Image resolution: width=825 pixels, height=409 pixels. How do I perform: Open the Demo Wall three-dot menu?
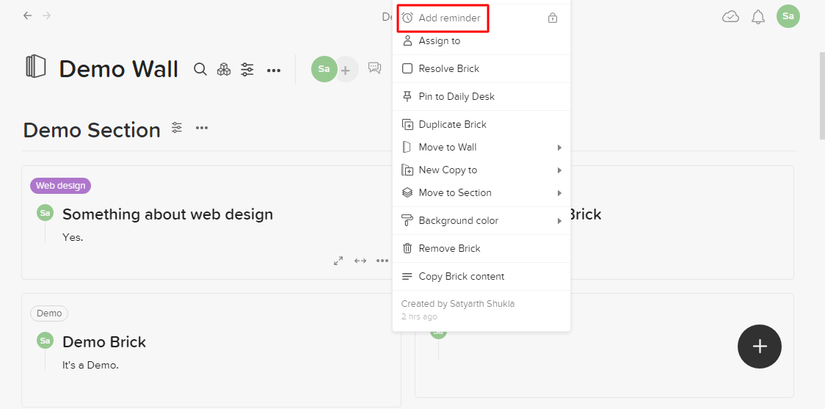click(274, 70)
